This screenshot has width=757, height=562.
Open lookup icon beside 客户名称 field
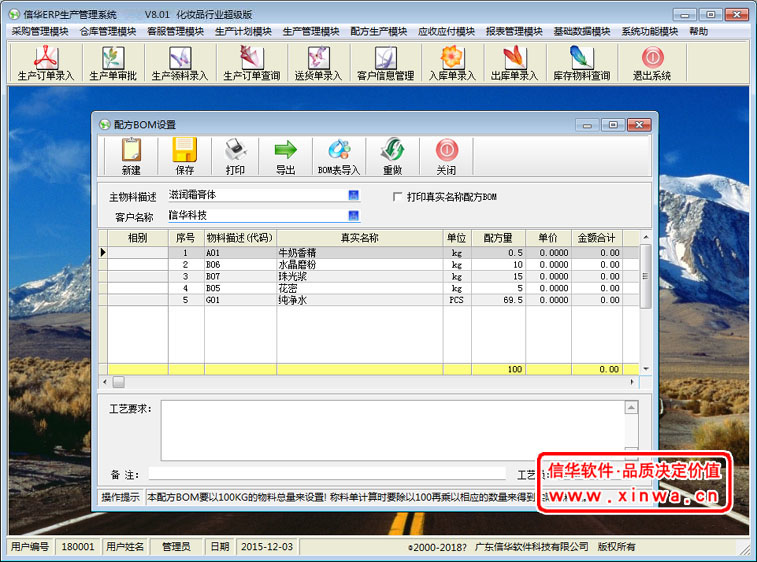pos(353,215)
